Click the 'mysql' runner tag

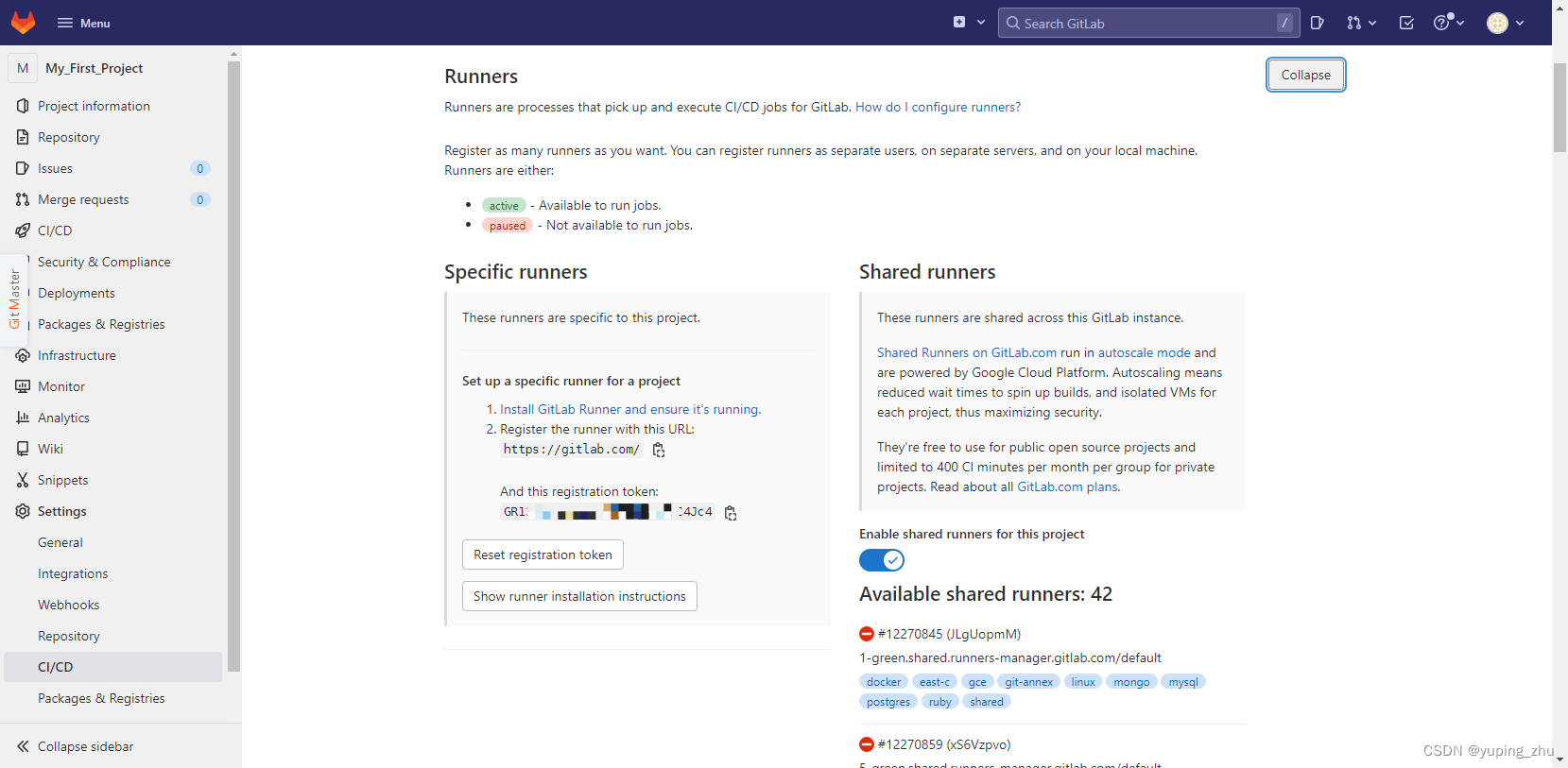tap(1183, 682)
